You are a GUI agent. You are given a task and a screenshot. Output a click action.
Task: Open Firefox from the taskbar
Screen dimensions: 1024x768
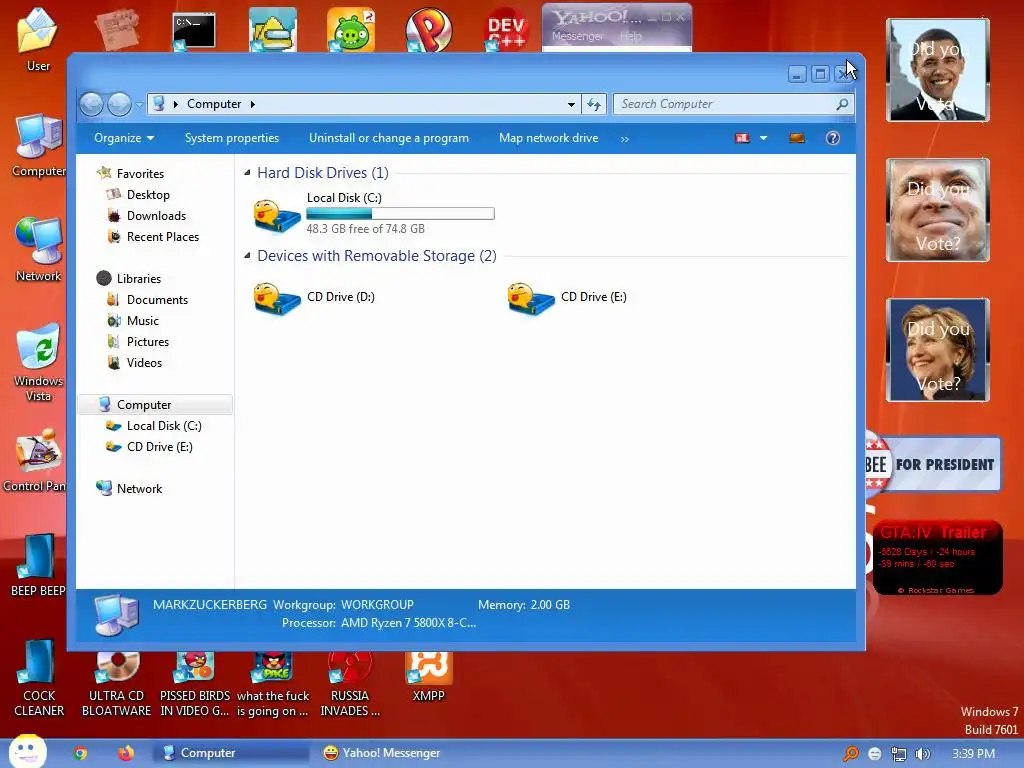point(125,753)
